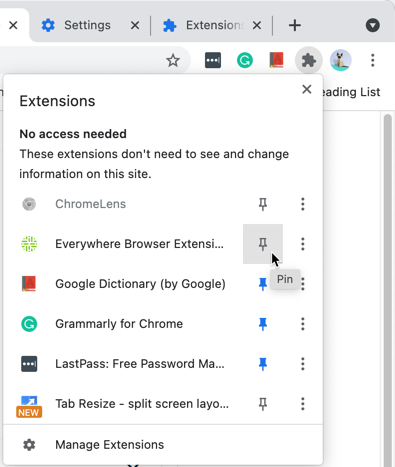Screen dimensions: 395x467
Task: Pin the Everywhere Browser Extension
Action: click(x=263, y=244)
